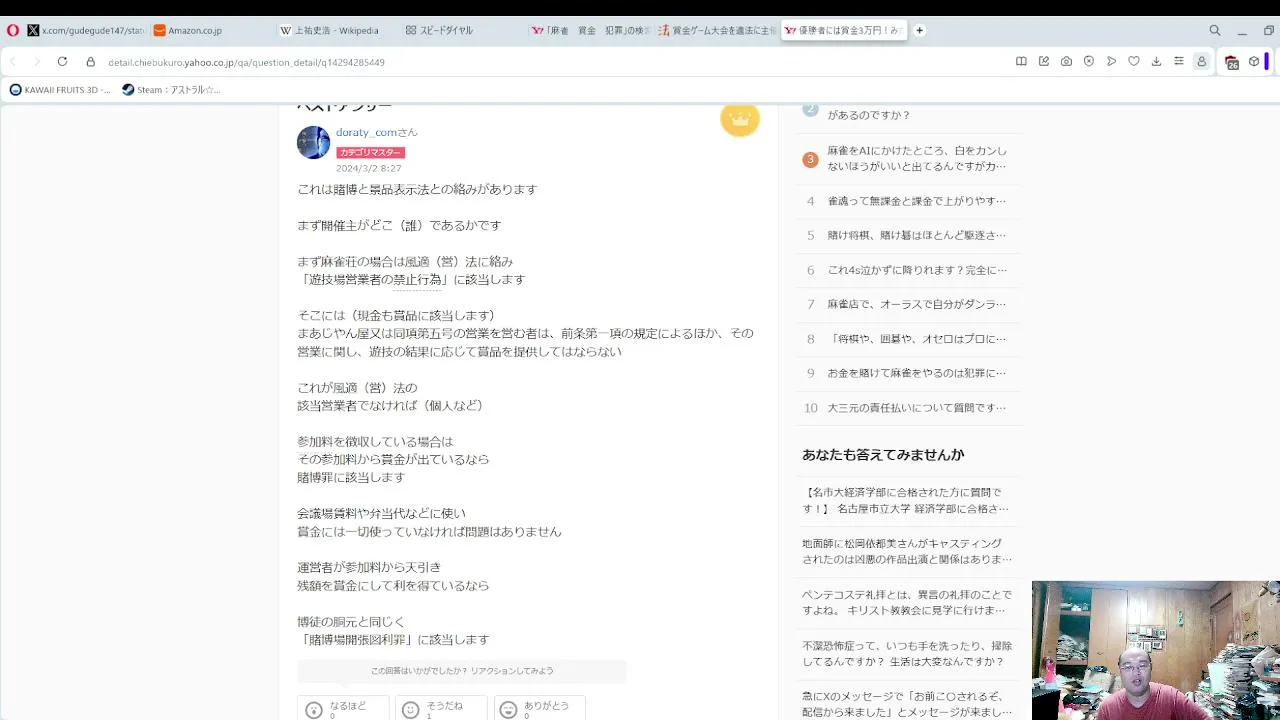Click the edit page note icon
The image size is (1280, 720).
pos(1044,62)
